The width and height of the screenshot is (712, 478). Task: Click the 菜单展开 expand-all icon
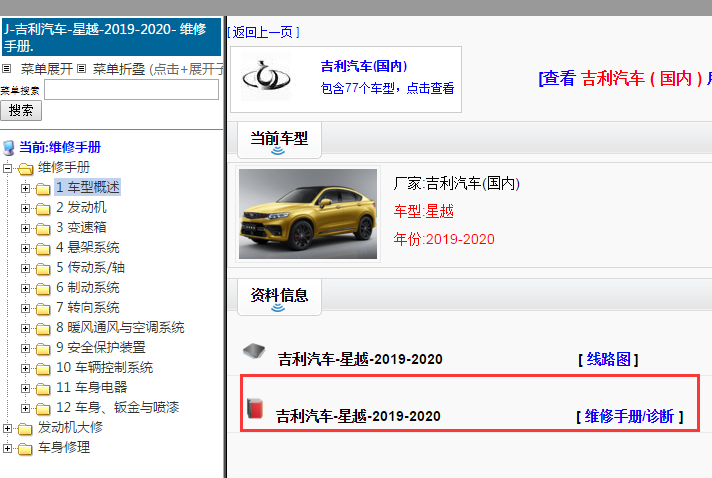(6, 69)
